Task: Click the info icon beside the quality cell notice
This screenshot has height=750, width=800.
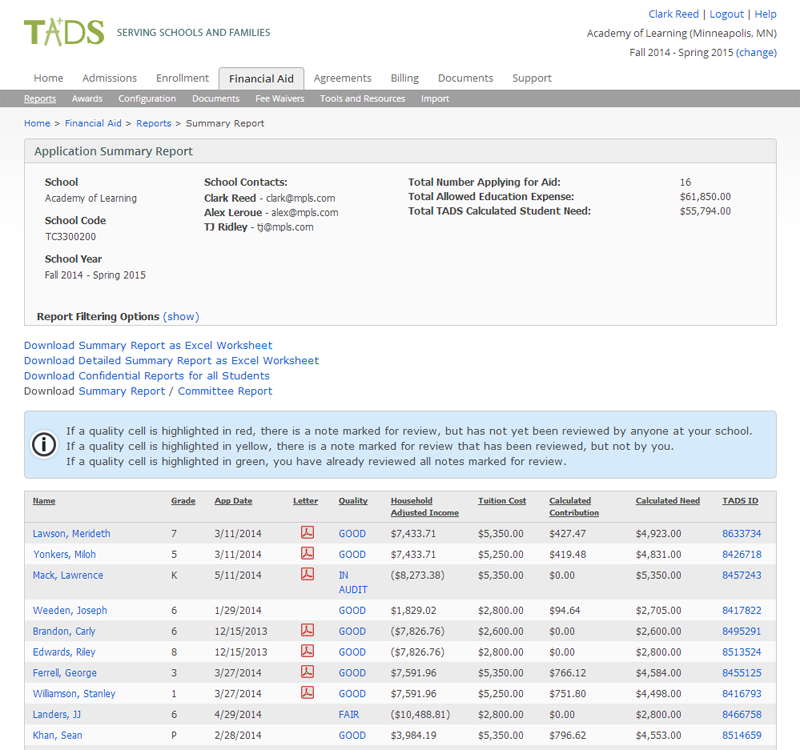Action: (x=42, y=444)
